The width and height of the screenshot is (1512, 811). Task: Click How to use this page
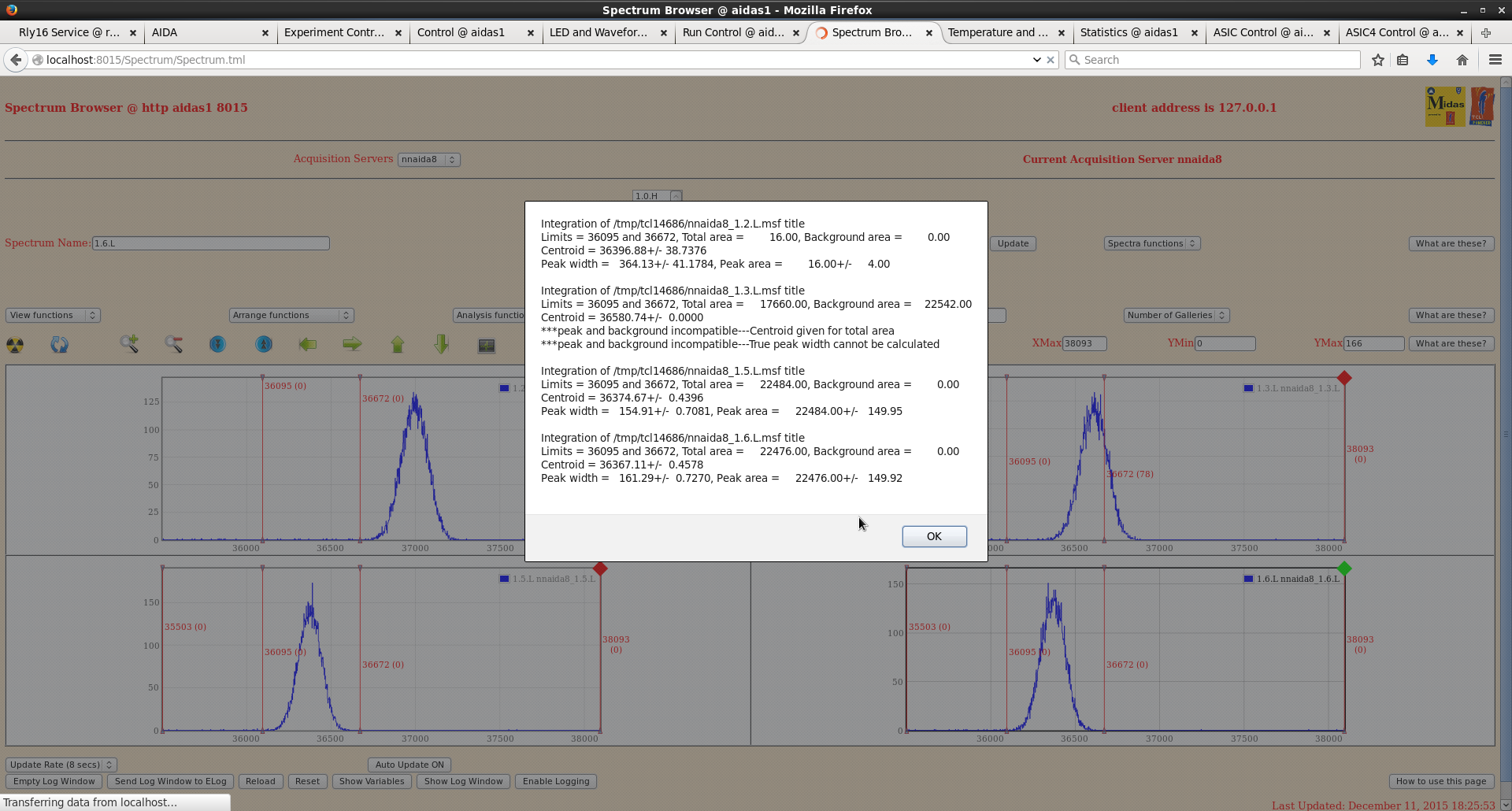coord(1441,782)
